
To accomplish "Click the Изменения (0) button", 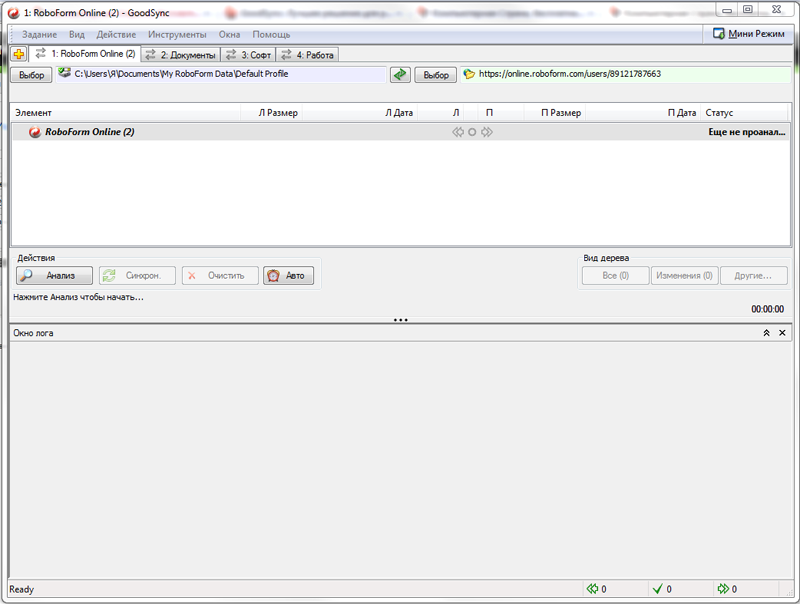I will (x=685, y=275).
